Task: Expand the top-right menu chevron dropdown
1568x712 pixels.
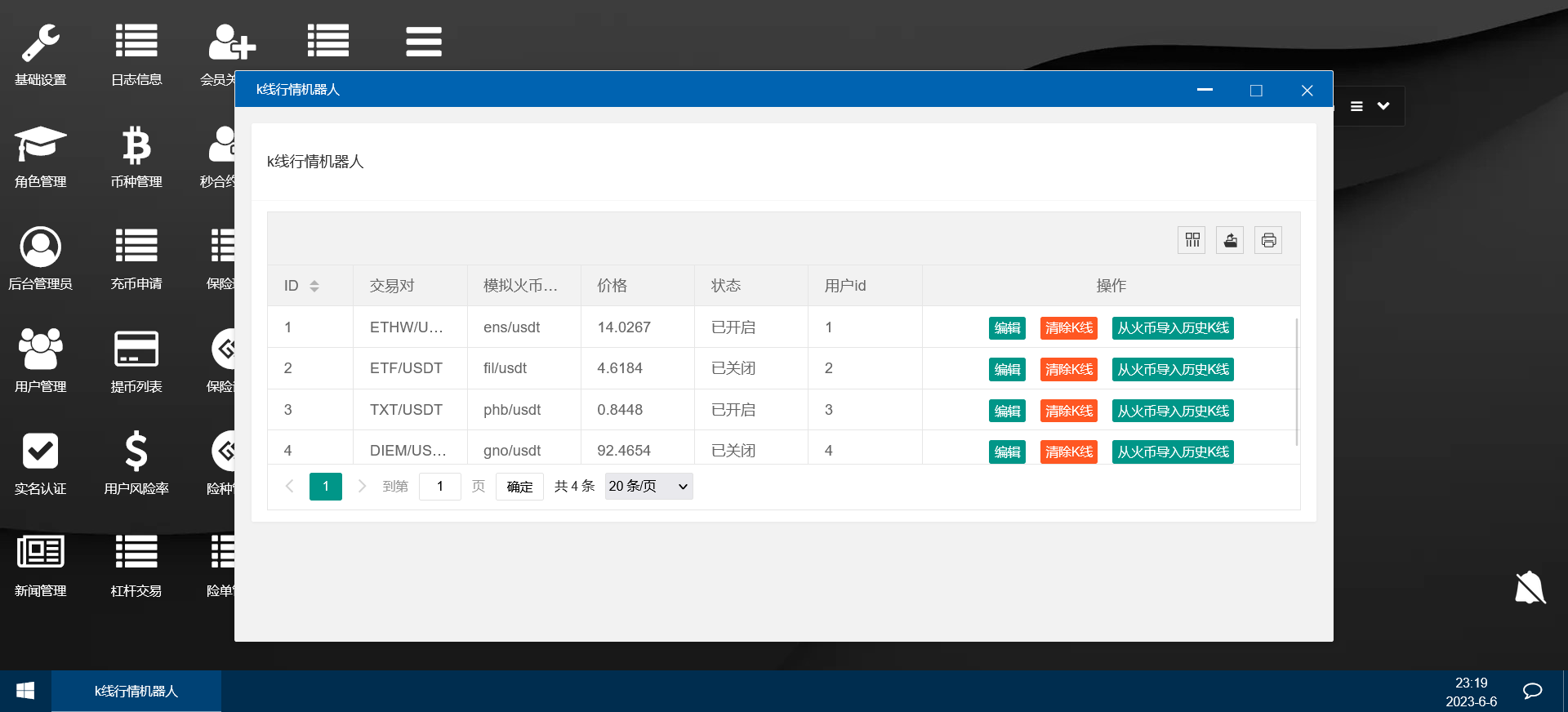Action: [x=1383, y=106]
